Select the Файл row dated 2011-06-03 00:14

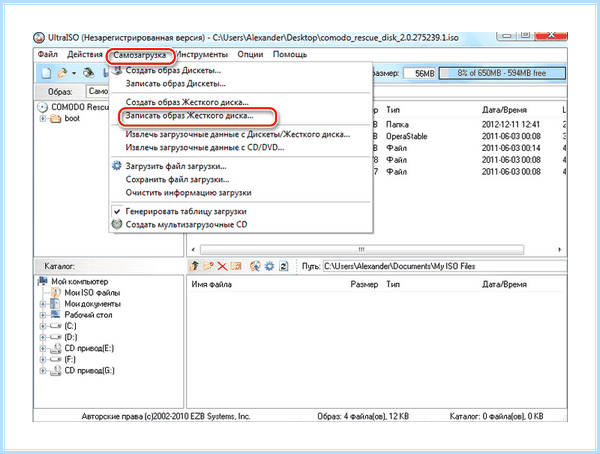470,148
